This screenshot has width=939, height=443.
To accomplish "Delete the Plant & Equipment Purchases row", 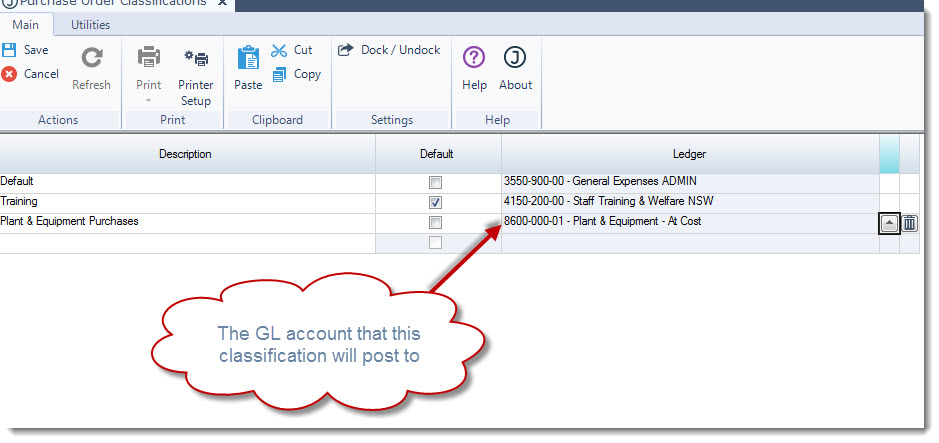I will 910,223.
